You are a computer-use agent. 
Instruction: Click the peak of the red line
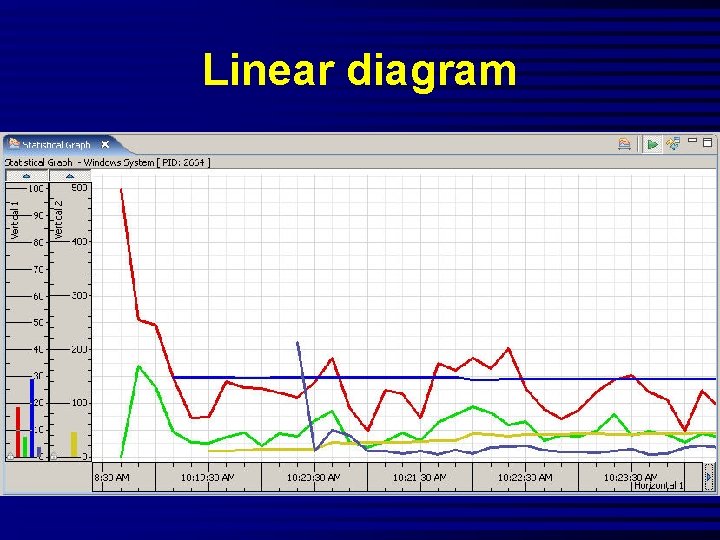pyautogui.click(x=121, y=189)
